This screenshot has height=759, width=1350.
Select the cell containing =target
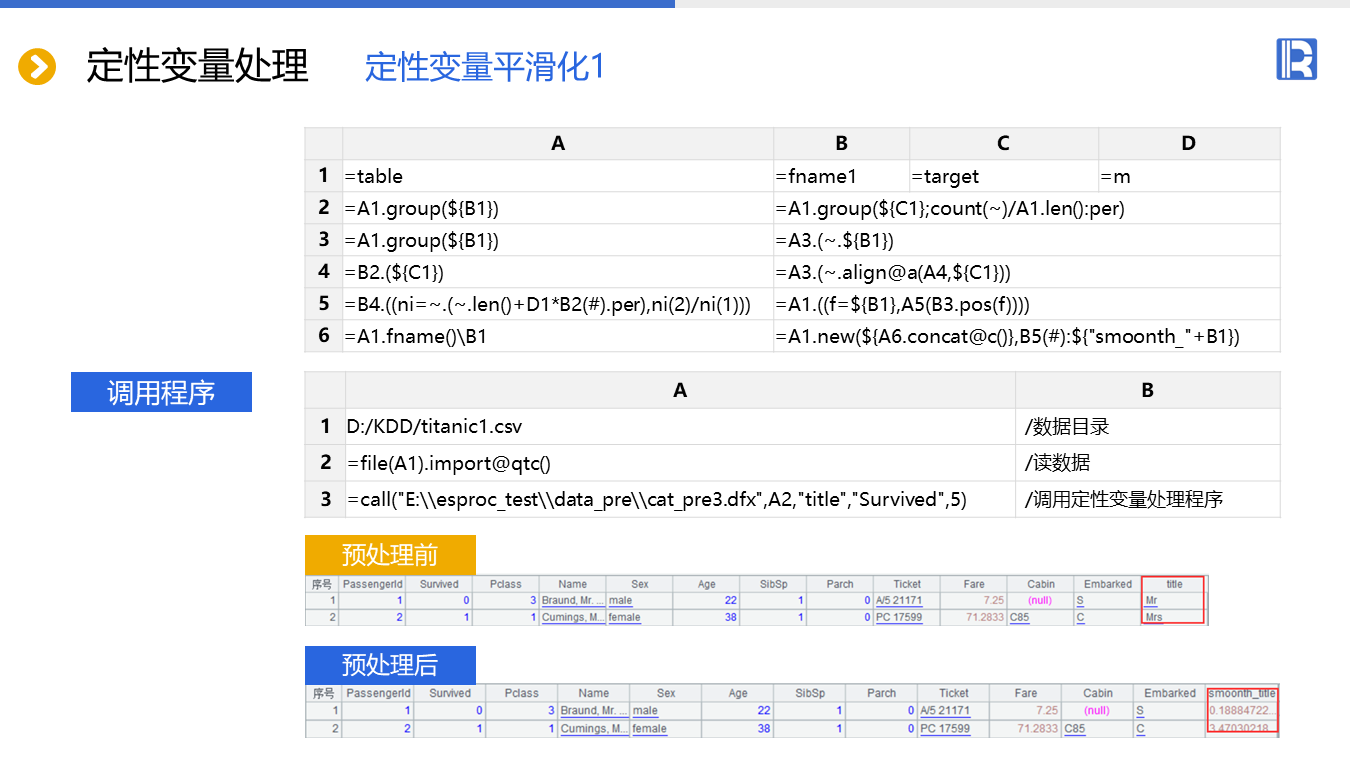click(x=1003, y=176)
